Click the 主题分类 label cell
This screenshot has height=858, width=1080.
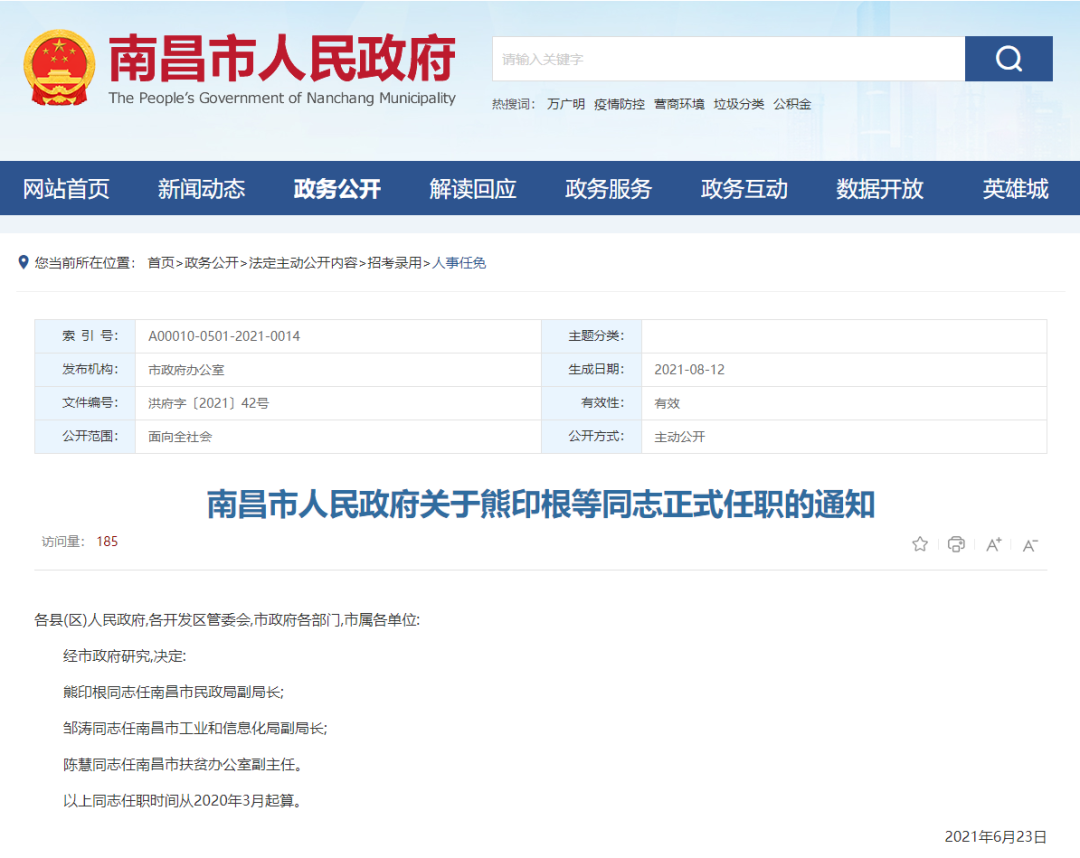pos(592,336)
